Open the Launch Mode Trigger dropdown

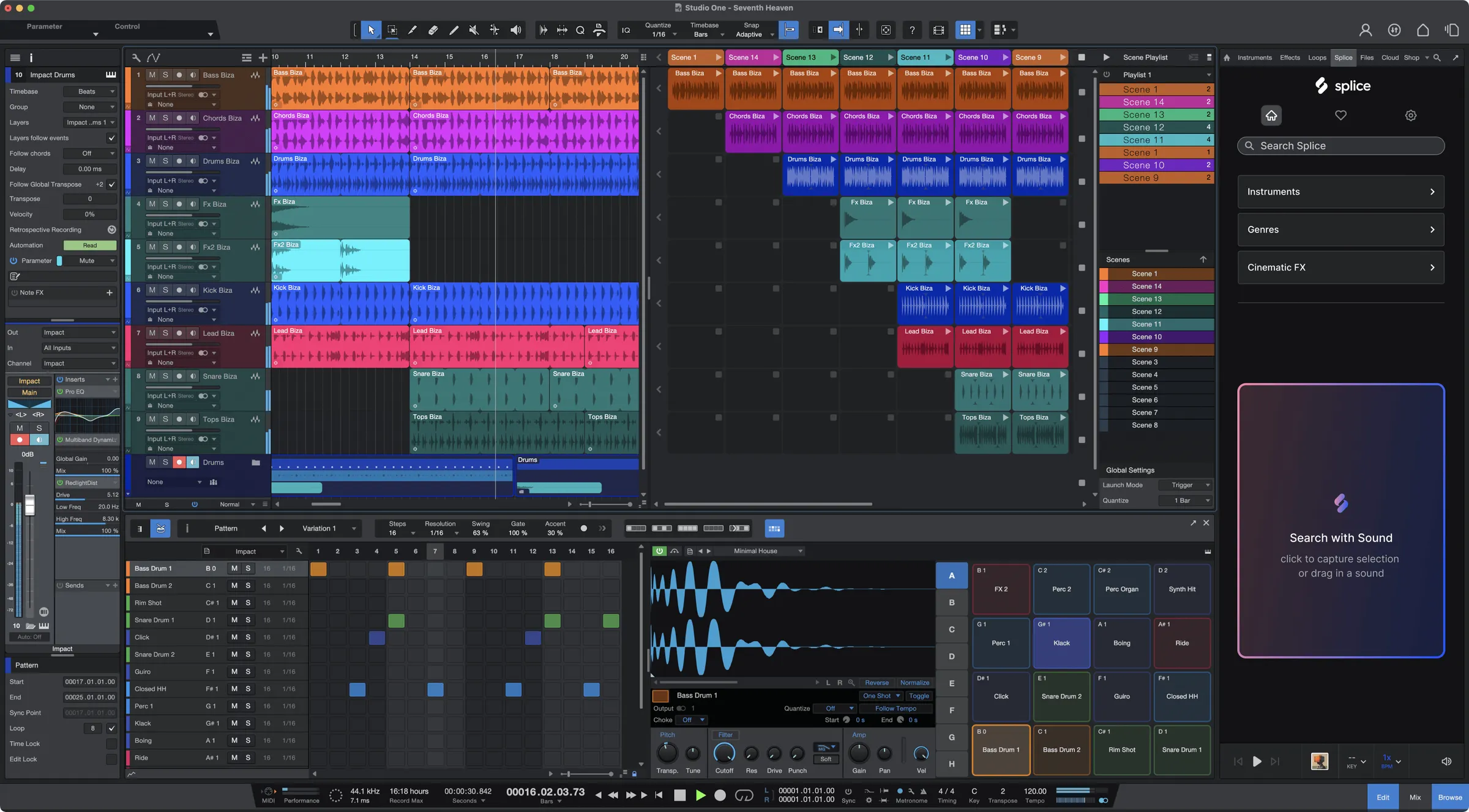tap(1186, 485)
